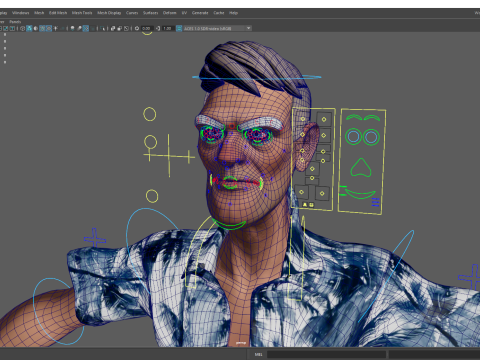
Task: Toggle the Safe Title icon
Action: pos(12,28)
